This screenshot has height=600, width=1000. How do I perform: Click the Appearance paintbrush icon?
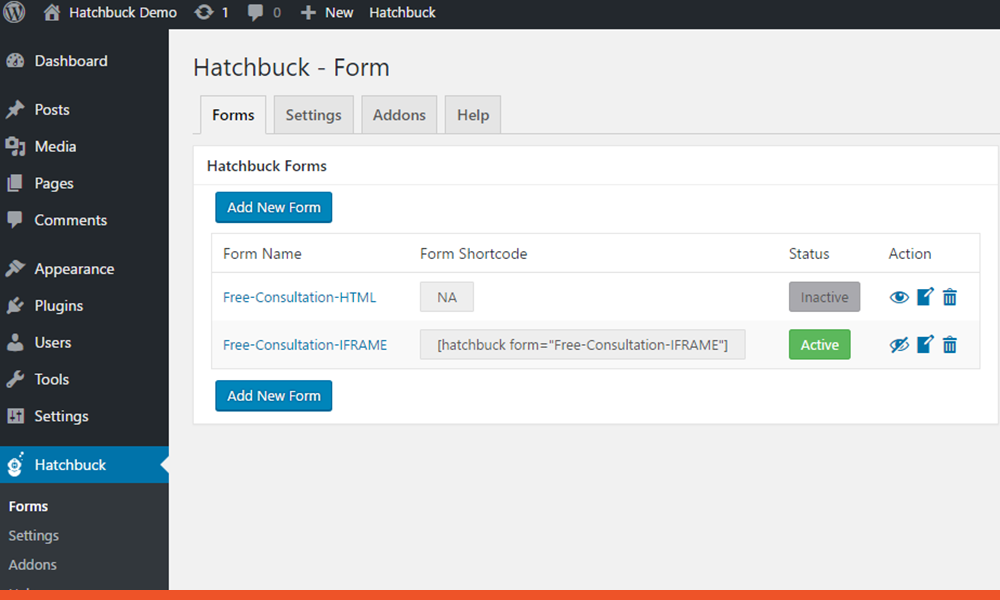point(15,268)
